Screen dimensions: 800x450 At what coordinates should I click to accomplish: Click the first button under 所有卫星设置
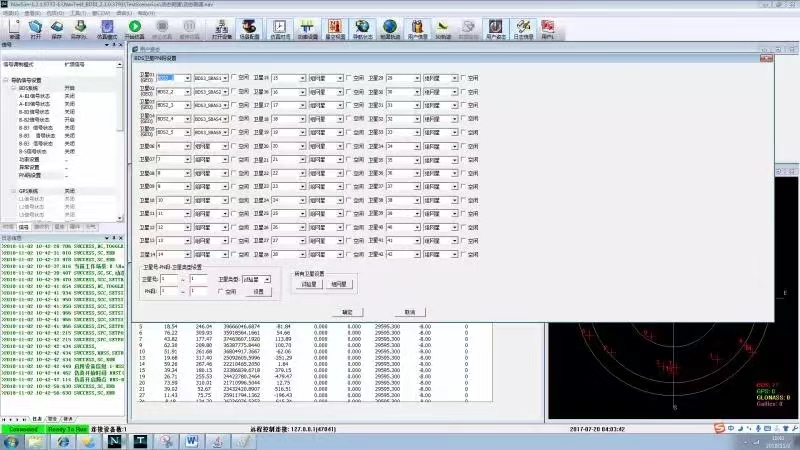point(309,284)
